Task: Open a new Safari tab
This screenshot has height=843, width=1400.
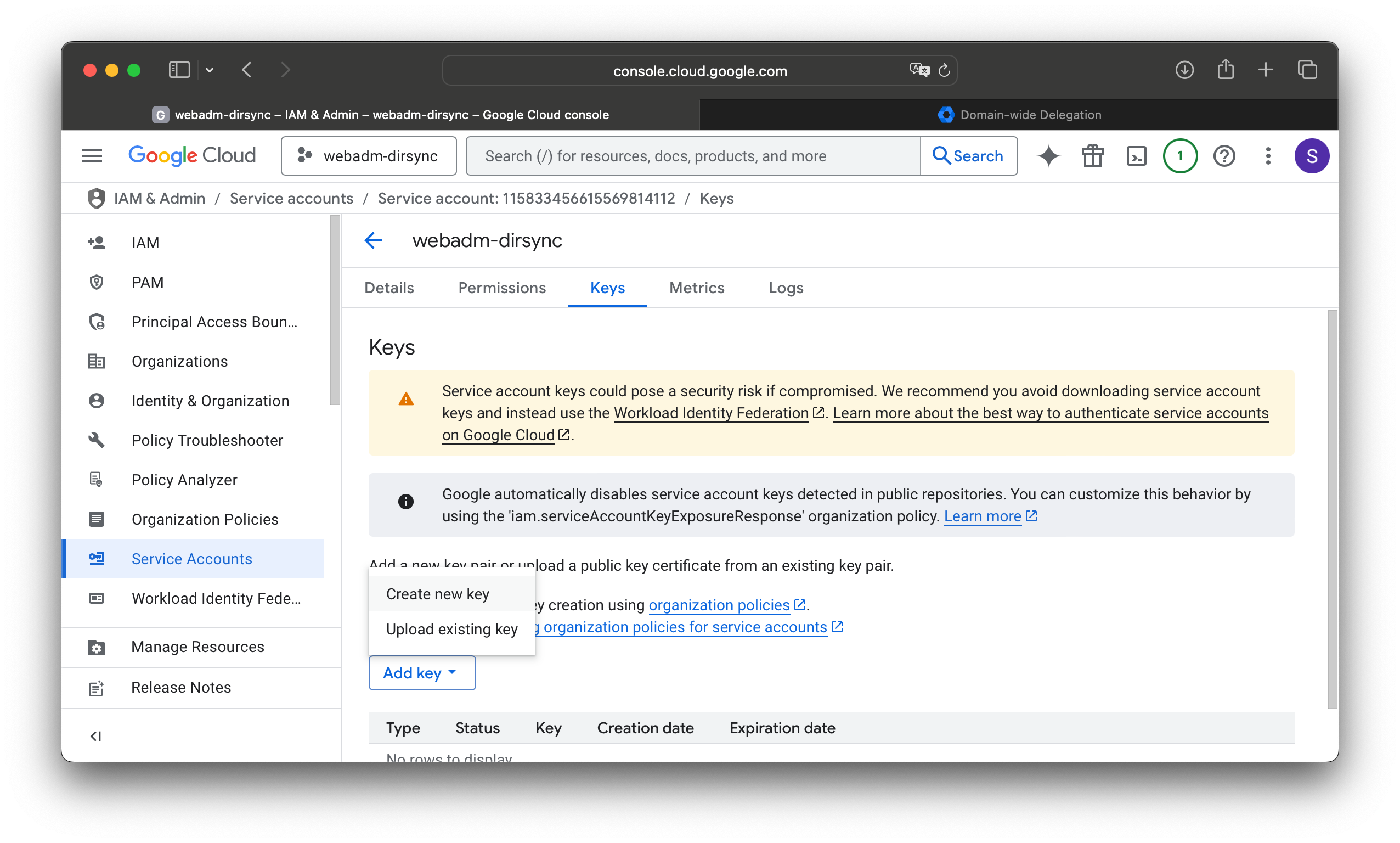Action: pyautogui.click(x=1266, y=70)
